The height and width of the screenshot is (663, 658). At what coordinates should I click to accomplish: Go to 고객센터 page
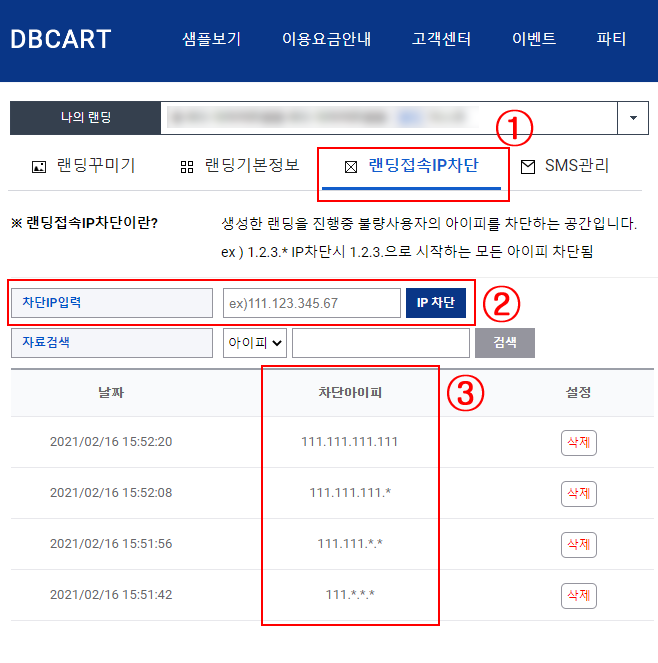tap(441, 40)
